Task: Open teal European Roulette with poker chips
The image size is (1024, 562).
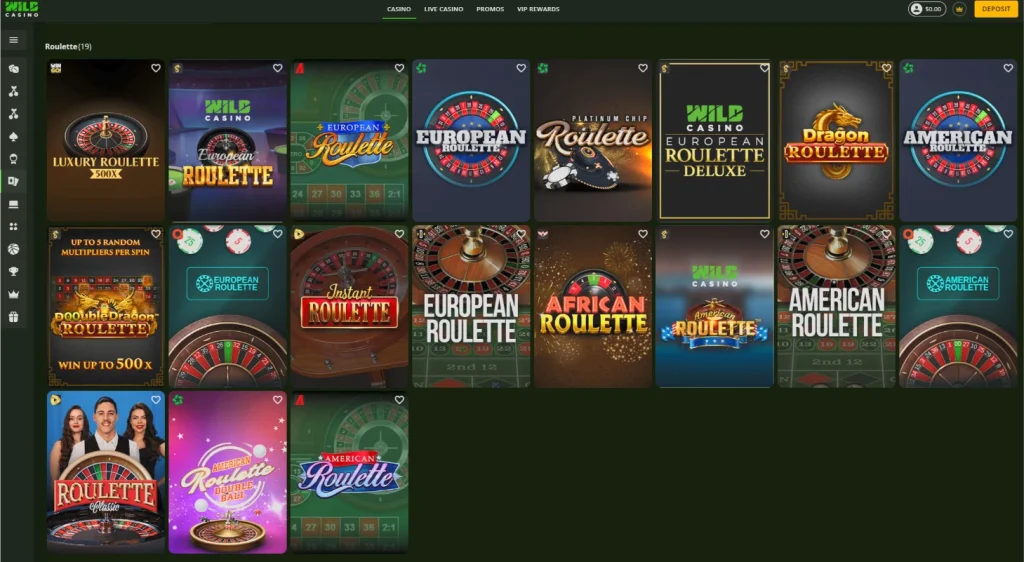Action: (227, 307)
